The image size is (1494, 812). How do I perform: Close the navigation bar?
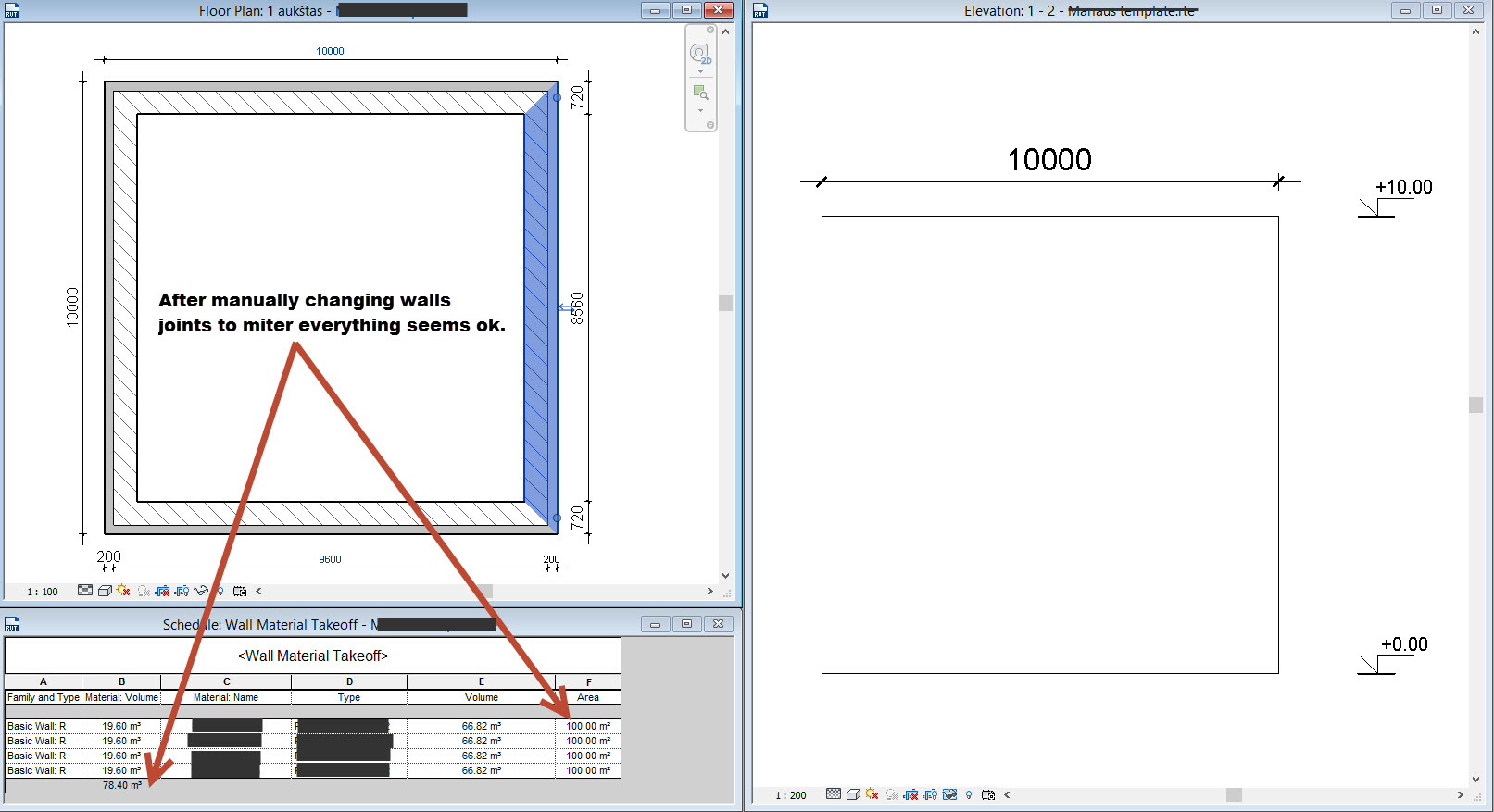[710, 30]
